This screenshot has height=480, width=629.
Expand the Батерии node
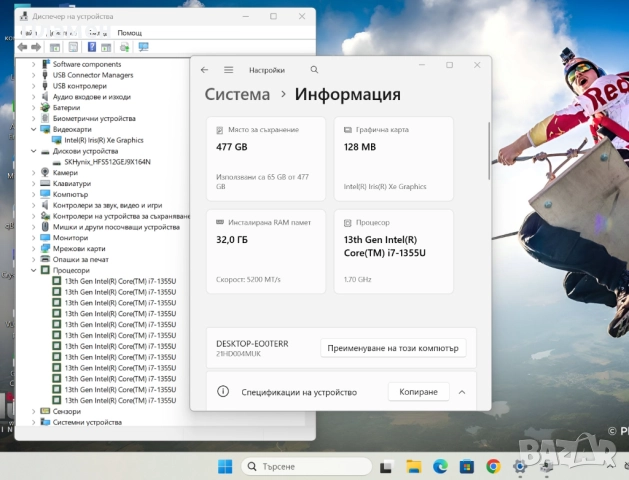click(34, 107)
